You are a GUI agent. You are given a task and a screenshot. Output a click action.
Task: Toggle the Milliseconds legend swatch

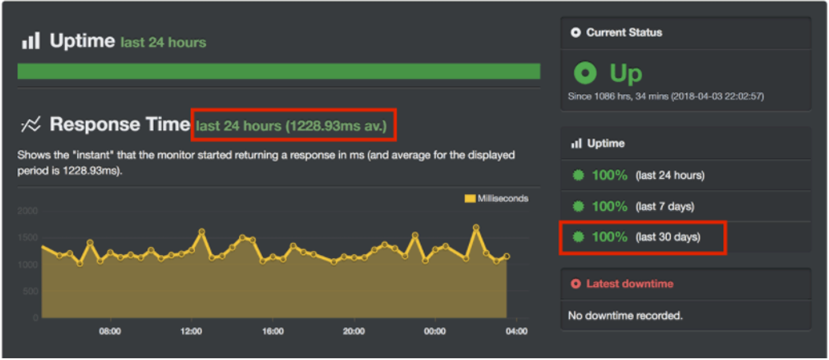tap(469, 198)
